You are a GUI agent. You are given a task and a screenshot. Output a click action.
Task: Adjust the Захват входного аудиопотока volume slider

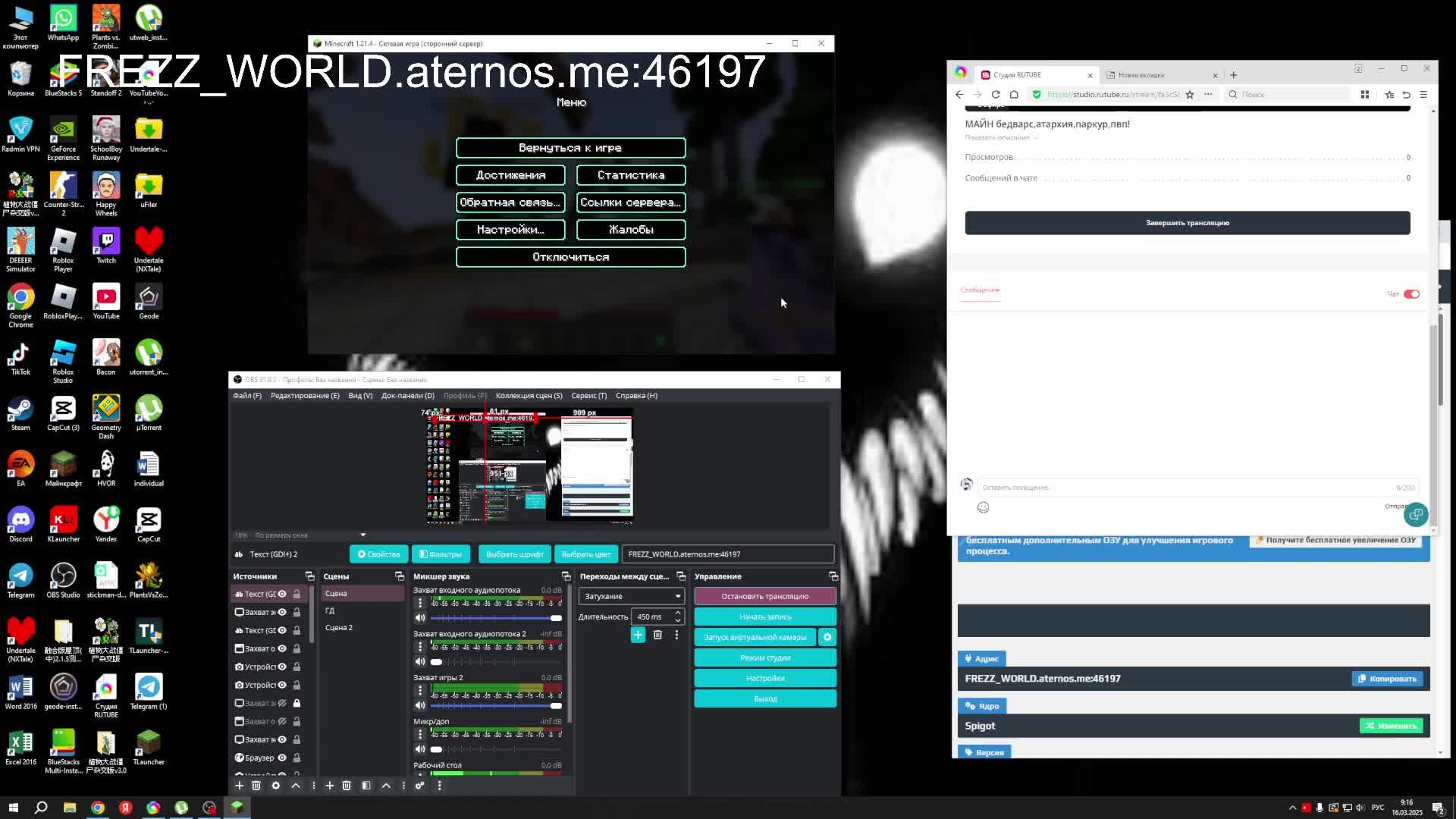point(496,618)
